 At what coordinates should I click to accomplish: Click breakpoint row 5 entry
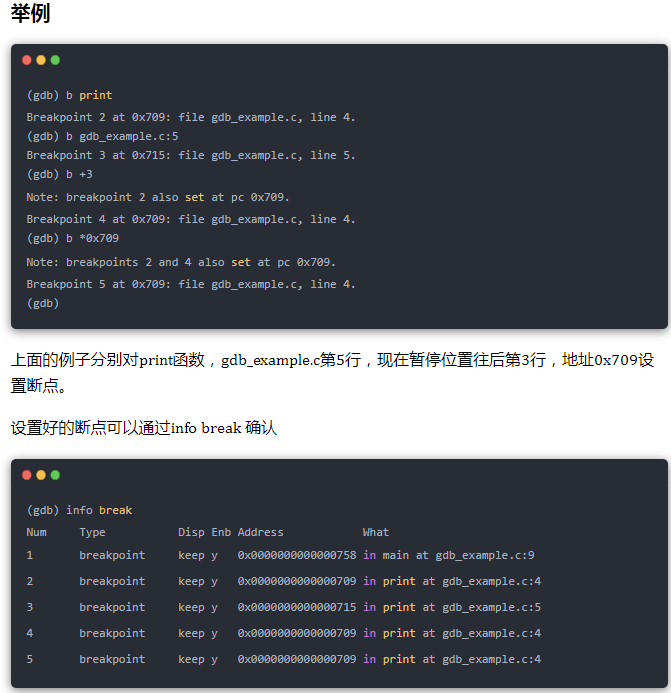[284, 659]
